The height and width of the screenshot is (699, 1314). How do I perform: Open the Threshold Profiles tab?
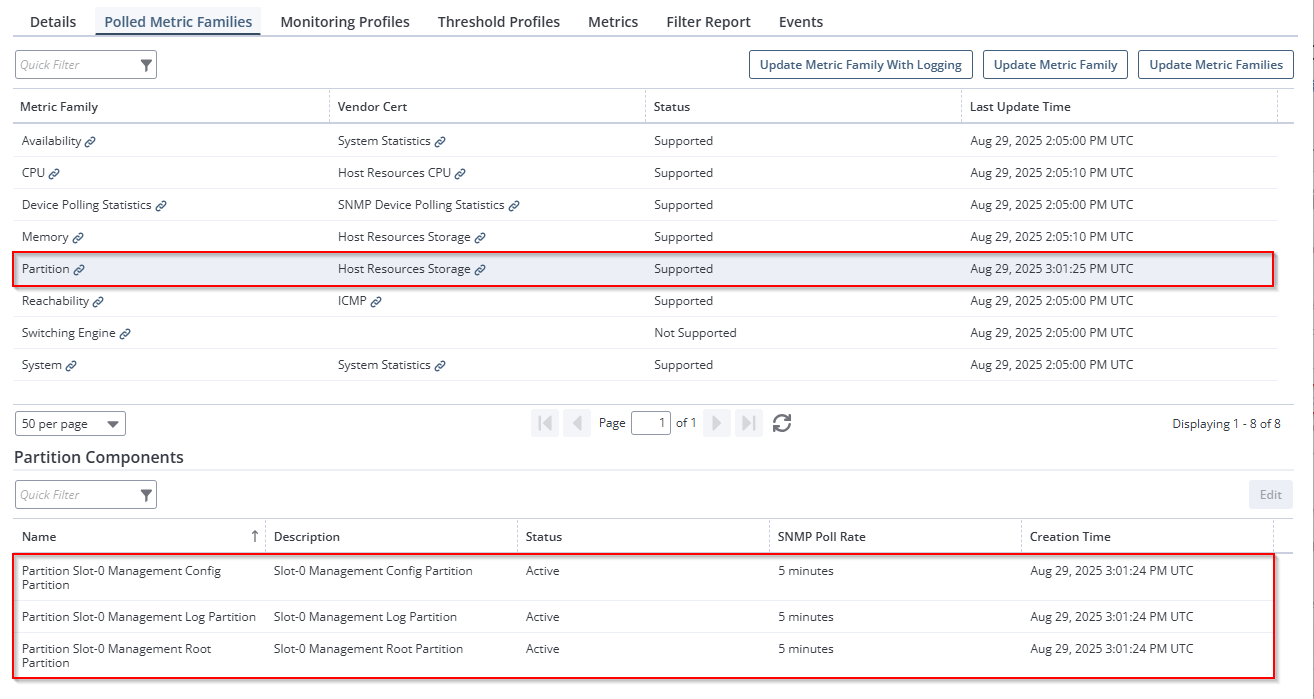pos(498,22)
